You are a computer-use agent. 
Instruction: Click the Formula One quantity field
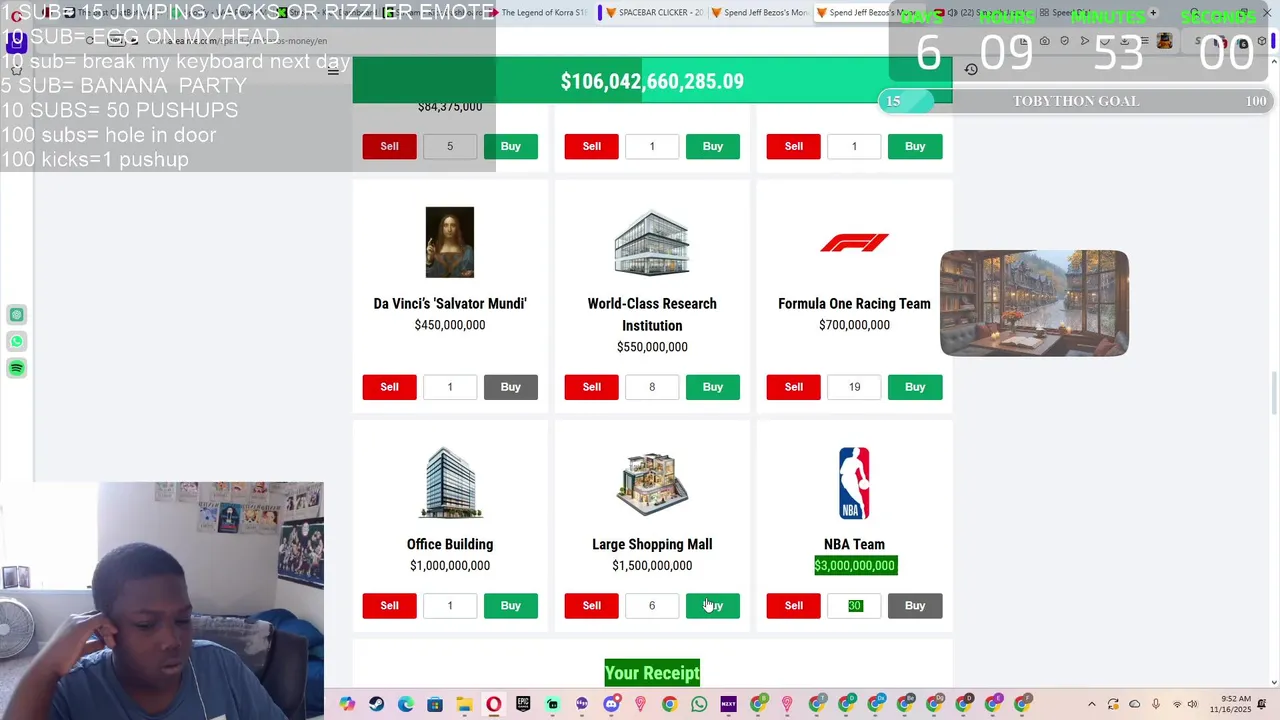coord(854,387)
